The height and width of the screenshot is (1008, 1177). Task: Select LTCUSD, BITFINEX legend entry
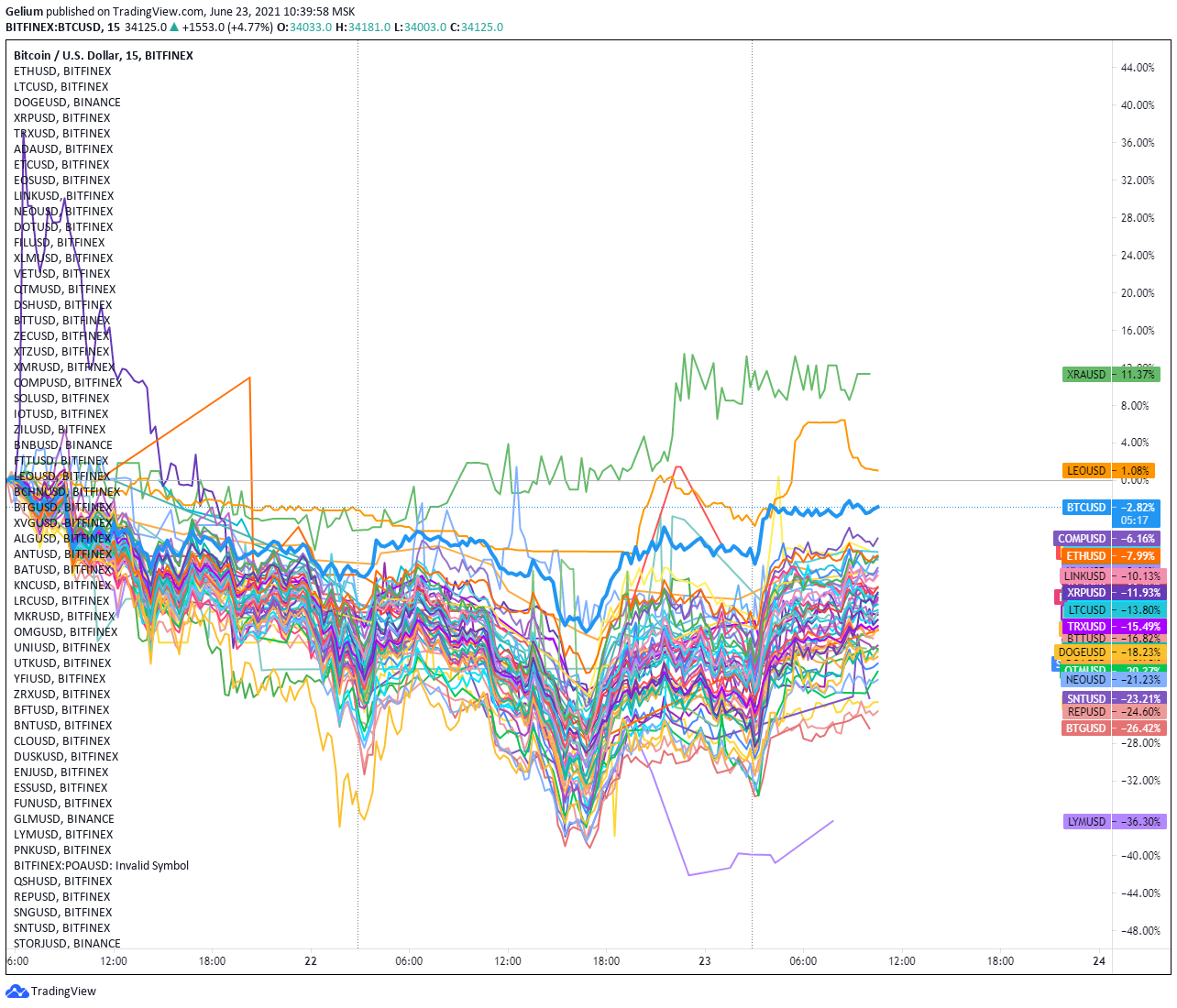61,86
